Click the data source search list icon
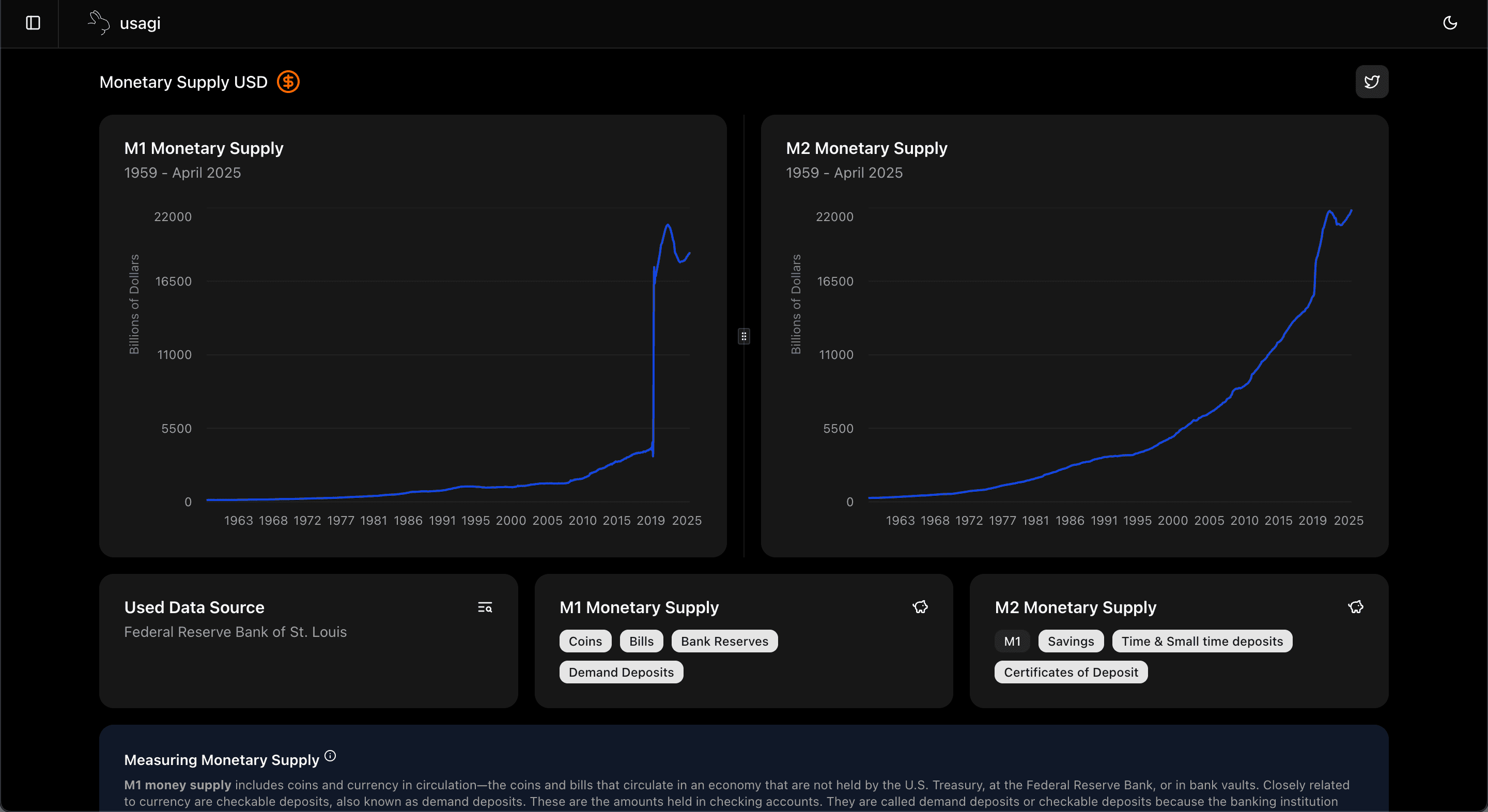The image size is (1488, 812). (485, 607)
